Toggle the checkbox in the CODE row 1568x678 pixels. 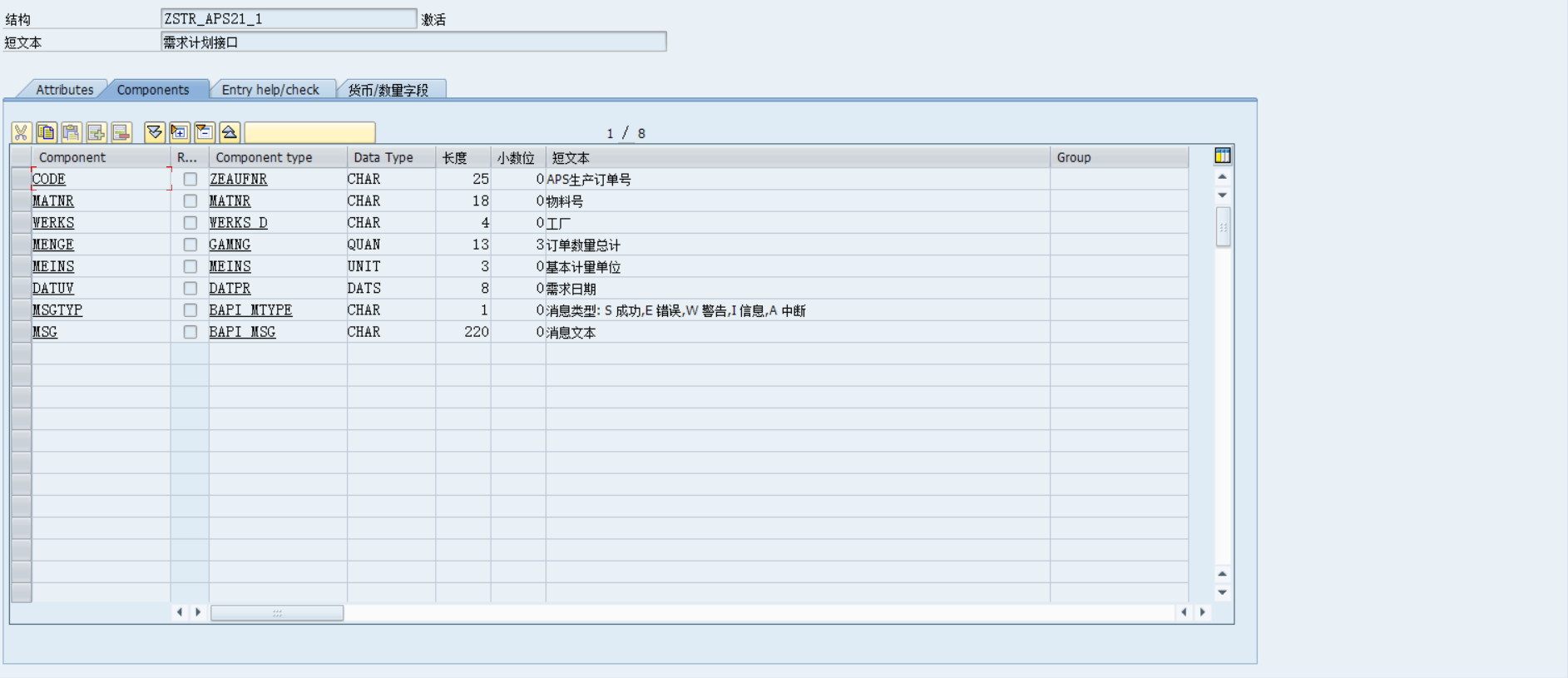pos(190,179)
